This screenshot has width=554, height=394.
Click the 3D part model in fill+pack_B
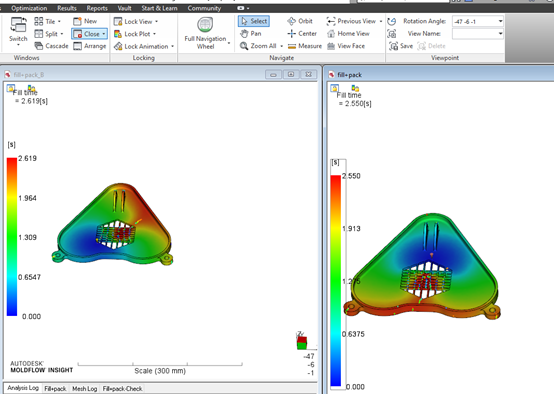click(112, 224)
